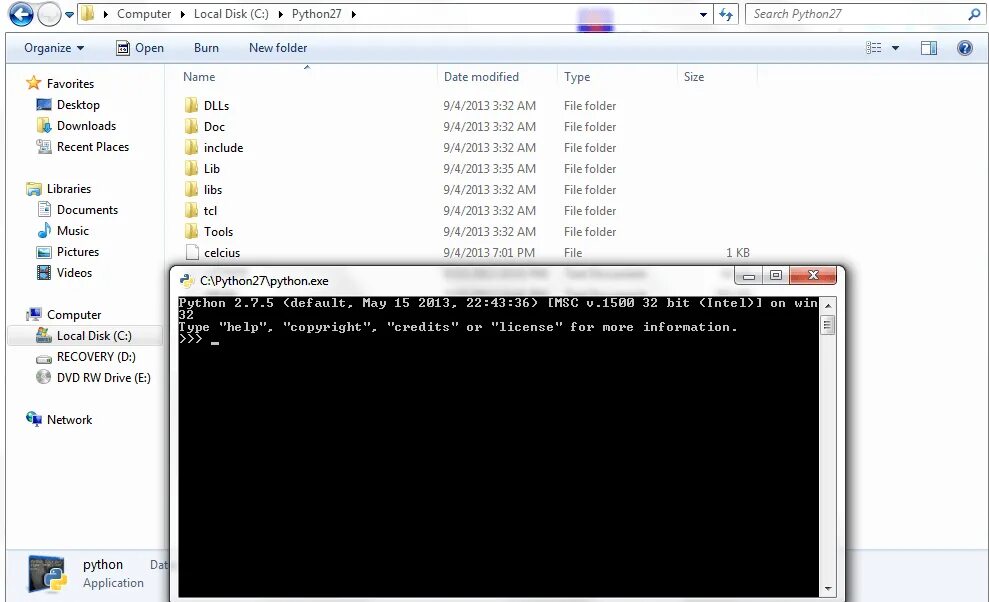Image resolution: width=989 pixels, height=602 pixels.
Task: Open the Documents library
Action: (x=87, y=210)
